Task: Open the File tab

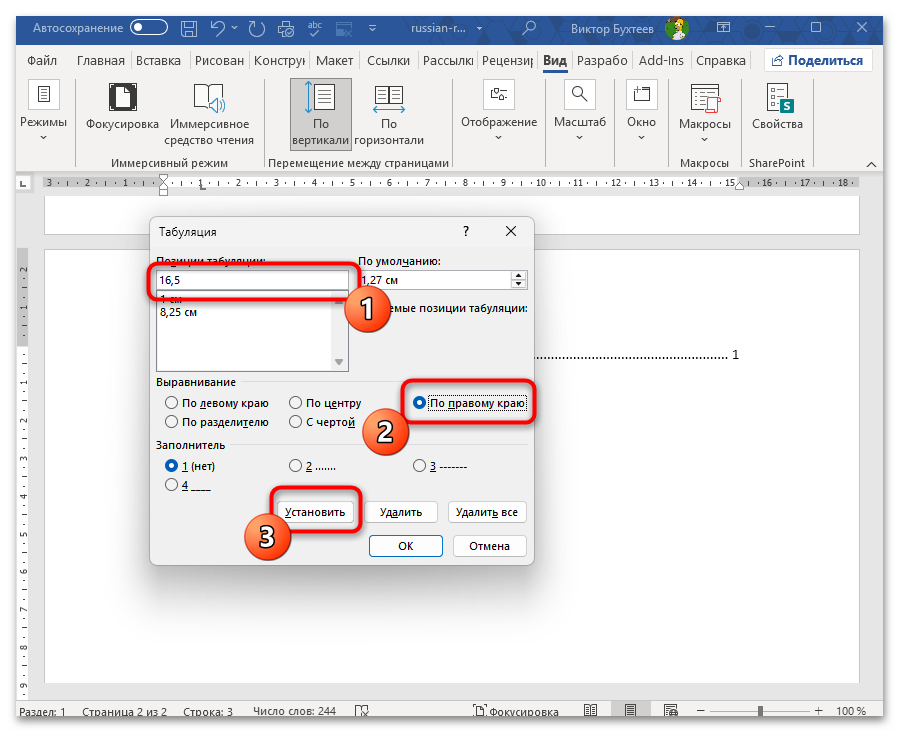Action: [42, 61]
